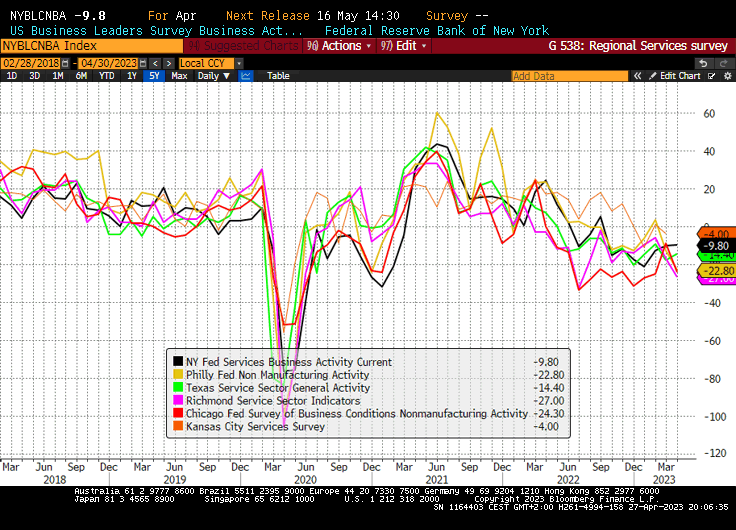Select the YTD range tab

pyautogui.click(x=107, y=76)
